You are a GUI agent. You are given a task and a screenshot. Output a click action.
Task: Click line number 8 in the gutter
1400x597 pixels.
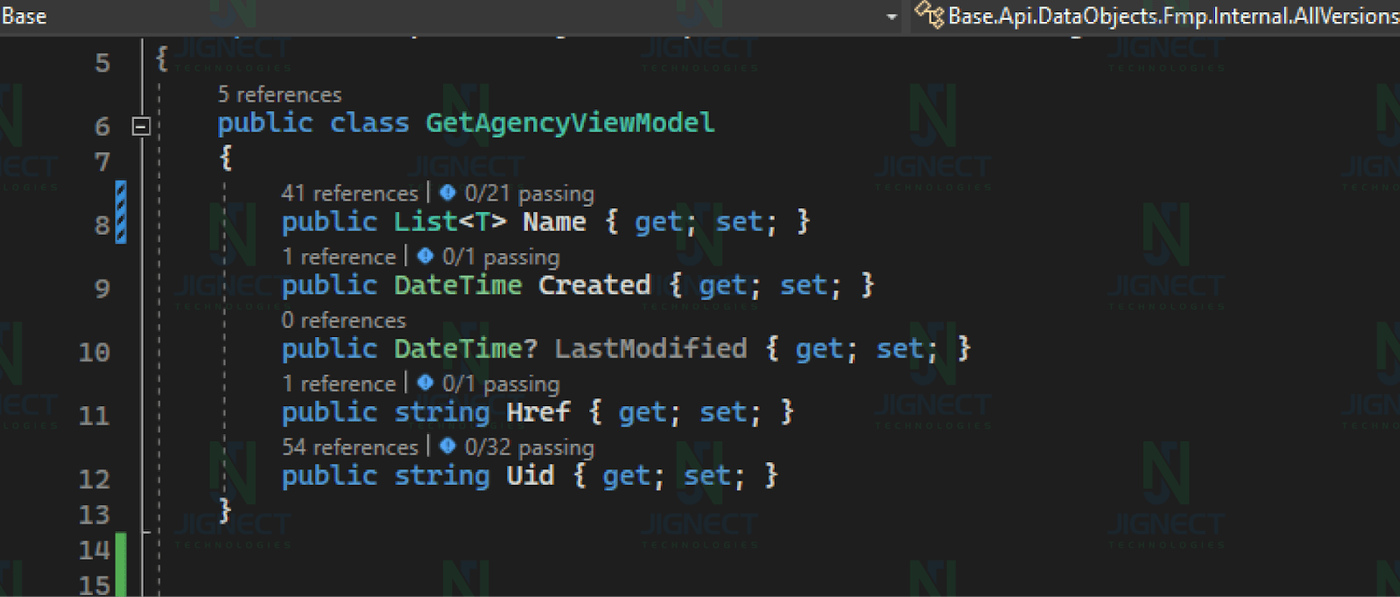point(102,225)
